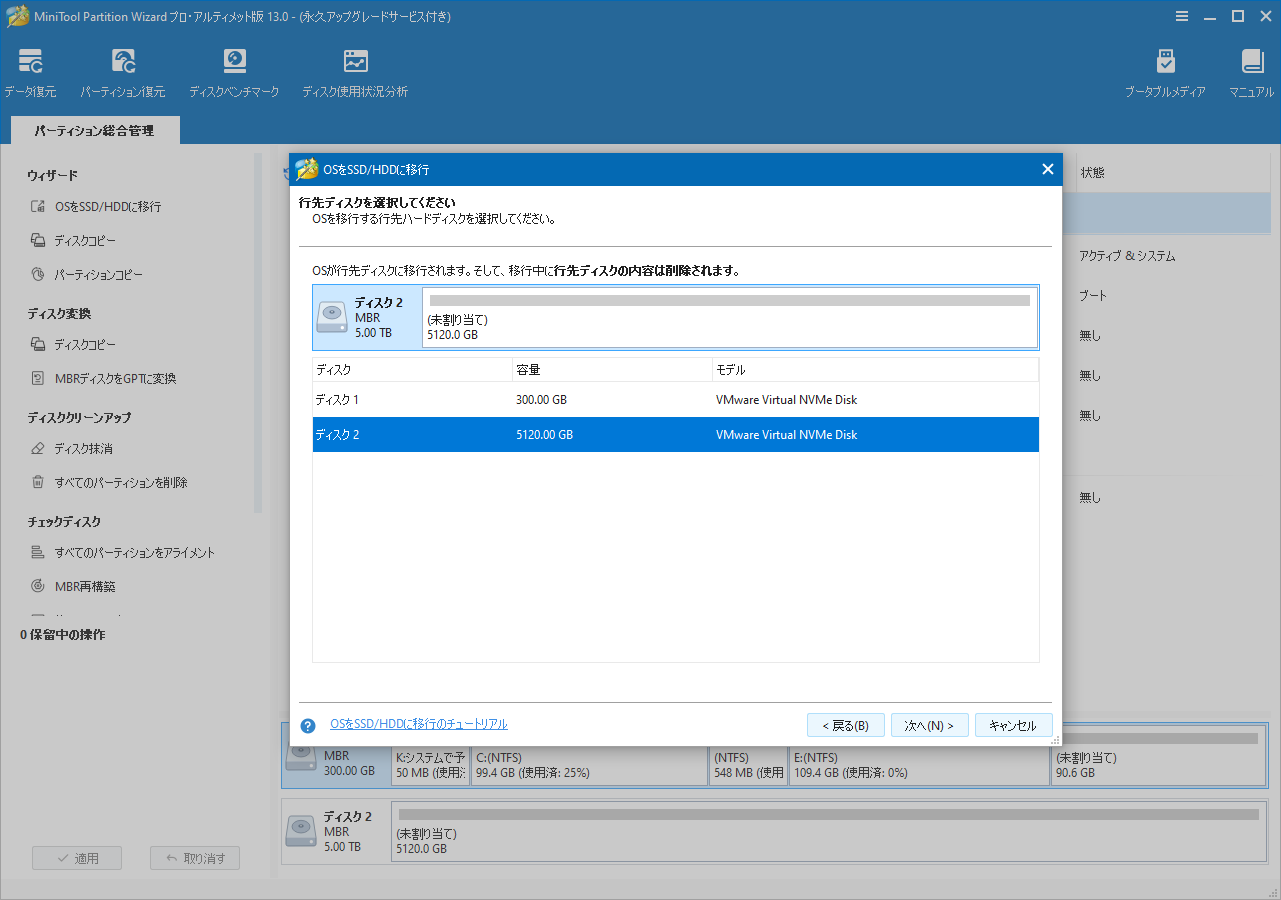Launch ディスクベンチマーク (Disk Benchmark)
This screenshot has height=900, width=1281.
click(234, 70)
